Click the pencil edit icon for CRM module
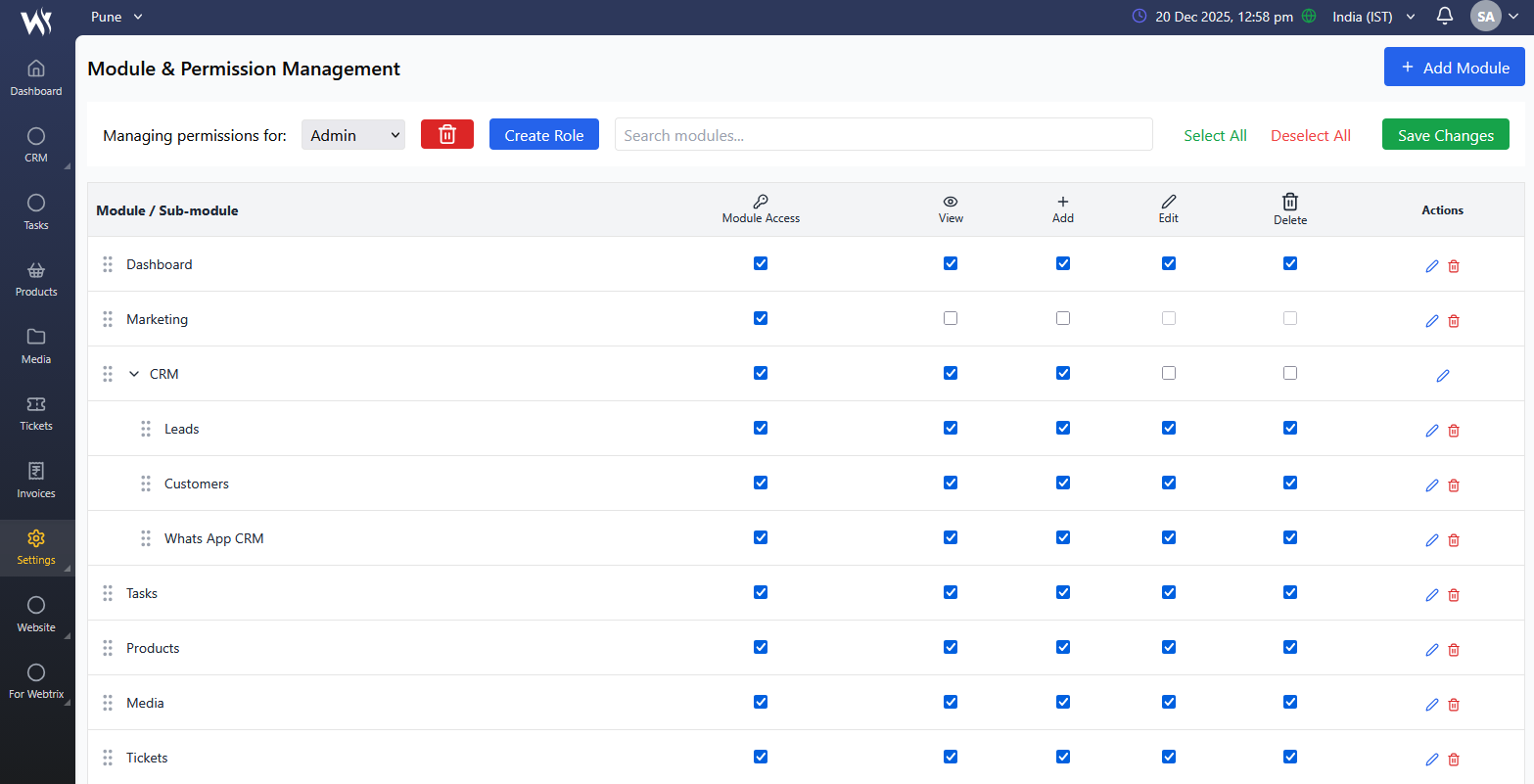The width and height of the screenshot is (1534, 784). coord(1442,376)
